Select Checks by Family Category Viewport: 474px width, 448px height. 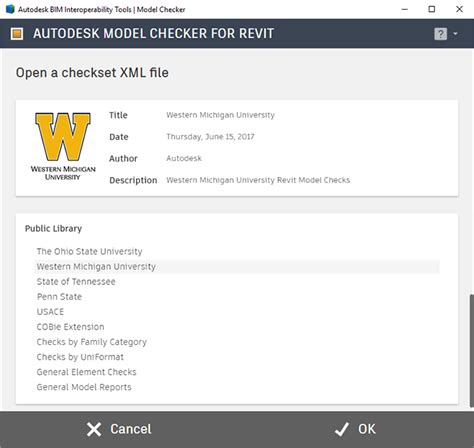point(92,342)
